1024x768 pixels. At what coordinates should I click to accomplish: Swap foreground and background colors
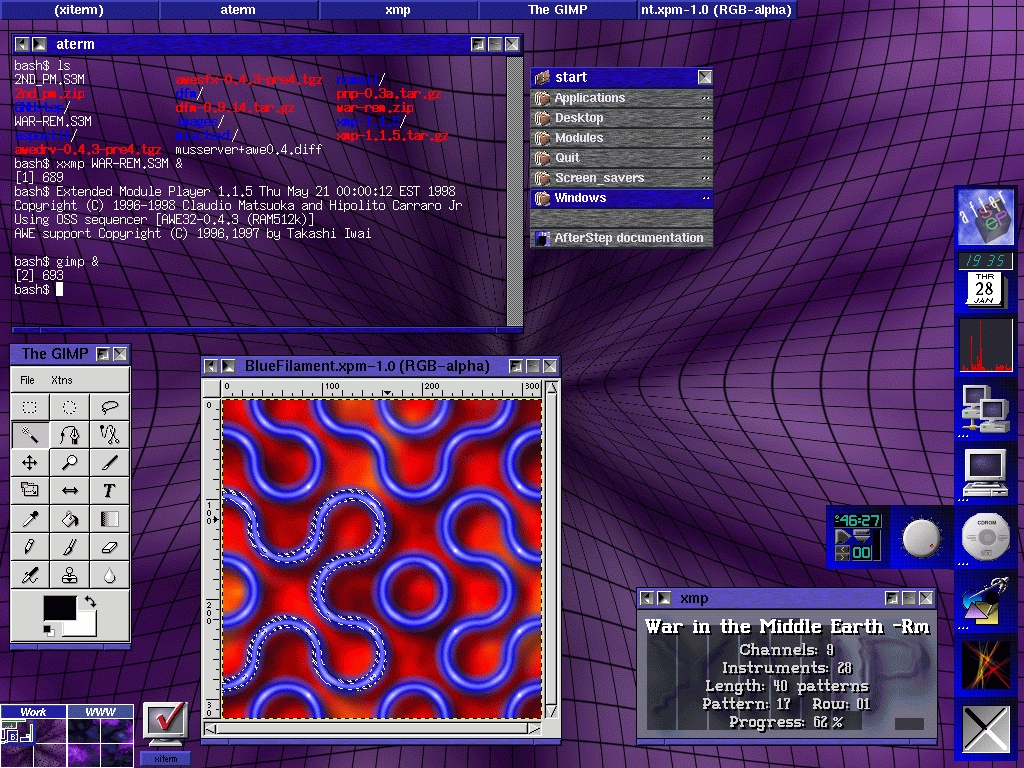(x=90, y=602)
